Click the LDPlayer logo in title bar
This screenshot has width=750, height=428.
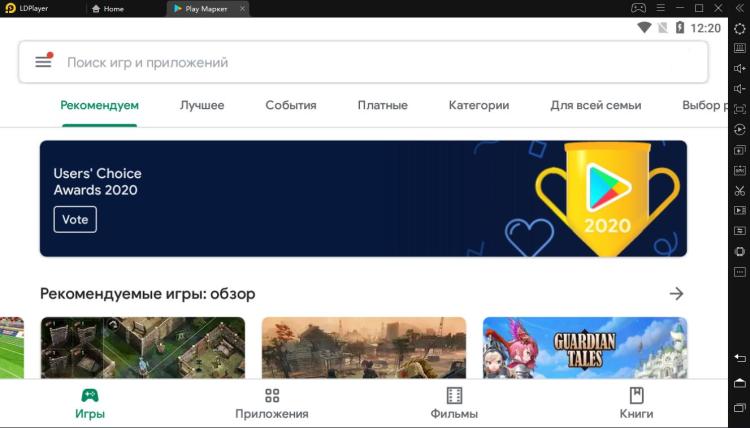(x=11, y=8)
